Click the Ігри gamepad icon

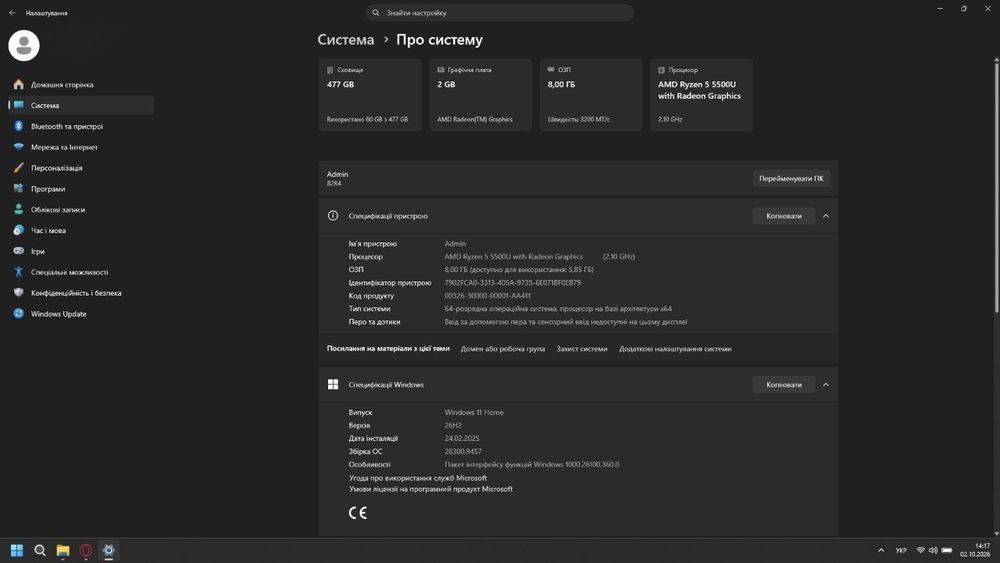click(18, 251)
